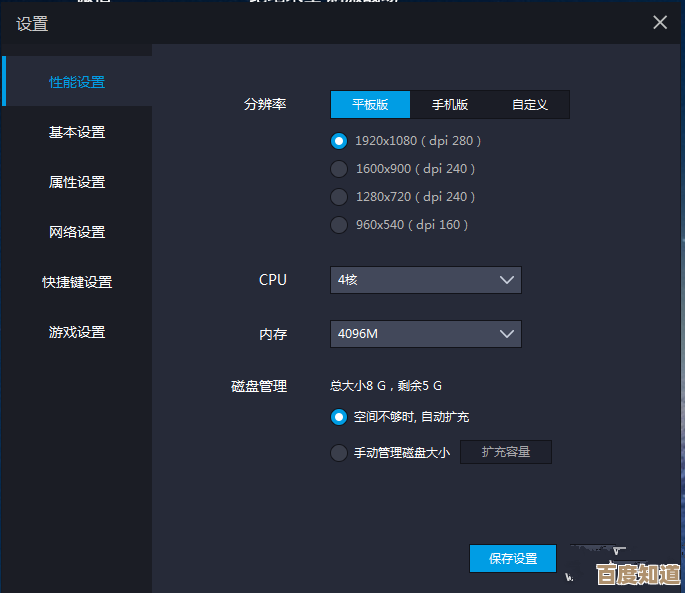Enable 空间不够时, 自动扩充 option
The height and width of the screenshot is (593, 685).
339,417
